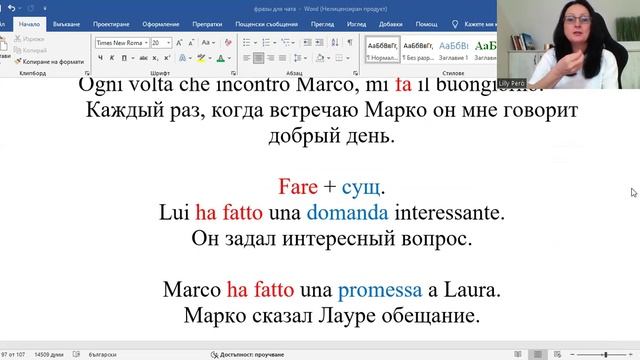Switch to the Начало tab

(29, 24)
